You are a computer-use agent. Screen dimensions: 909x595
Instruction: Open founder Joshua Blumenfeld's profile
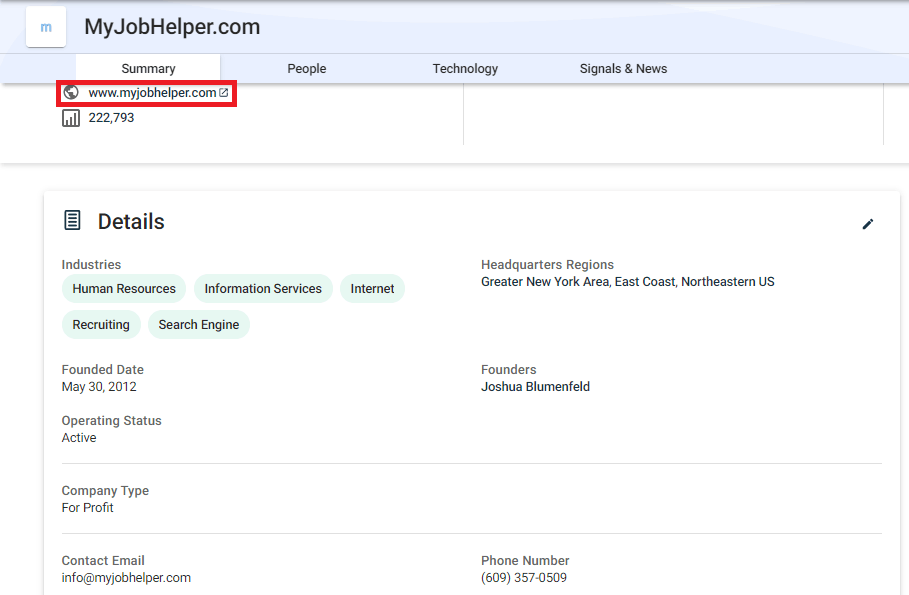coord(535,387)
